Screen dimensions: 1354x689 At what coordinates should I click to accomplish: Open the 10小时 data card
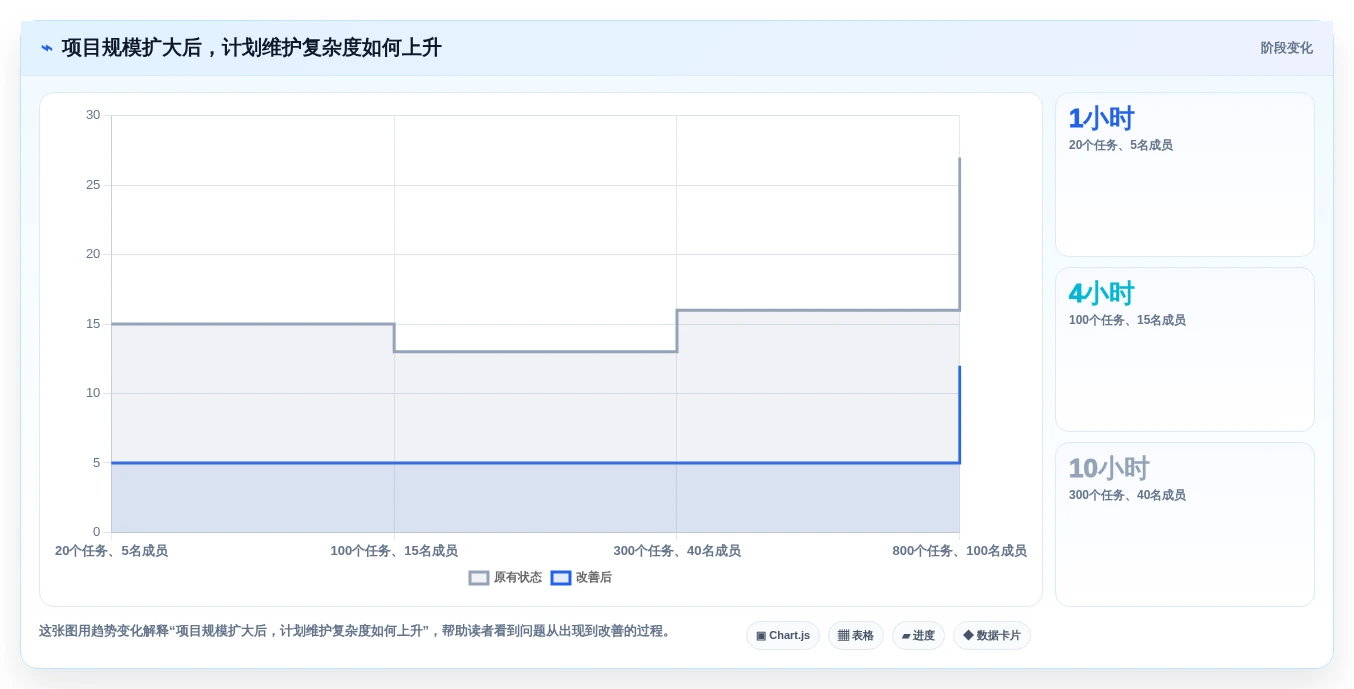coord(1185,525)
